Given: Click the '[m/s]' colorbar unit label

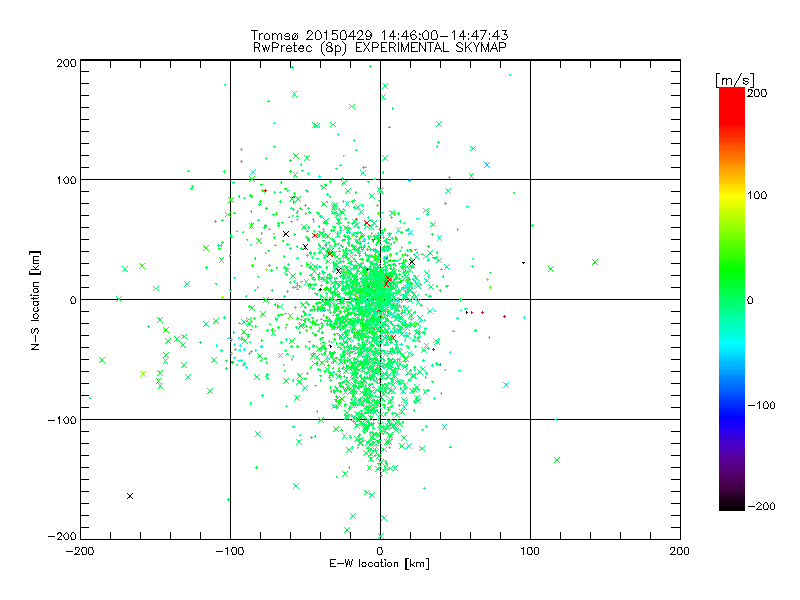Looking at the screenshot, I should tap(734, 80).
